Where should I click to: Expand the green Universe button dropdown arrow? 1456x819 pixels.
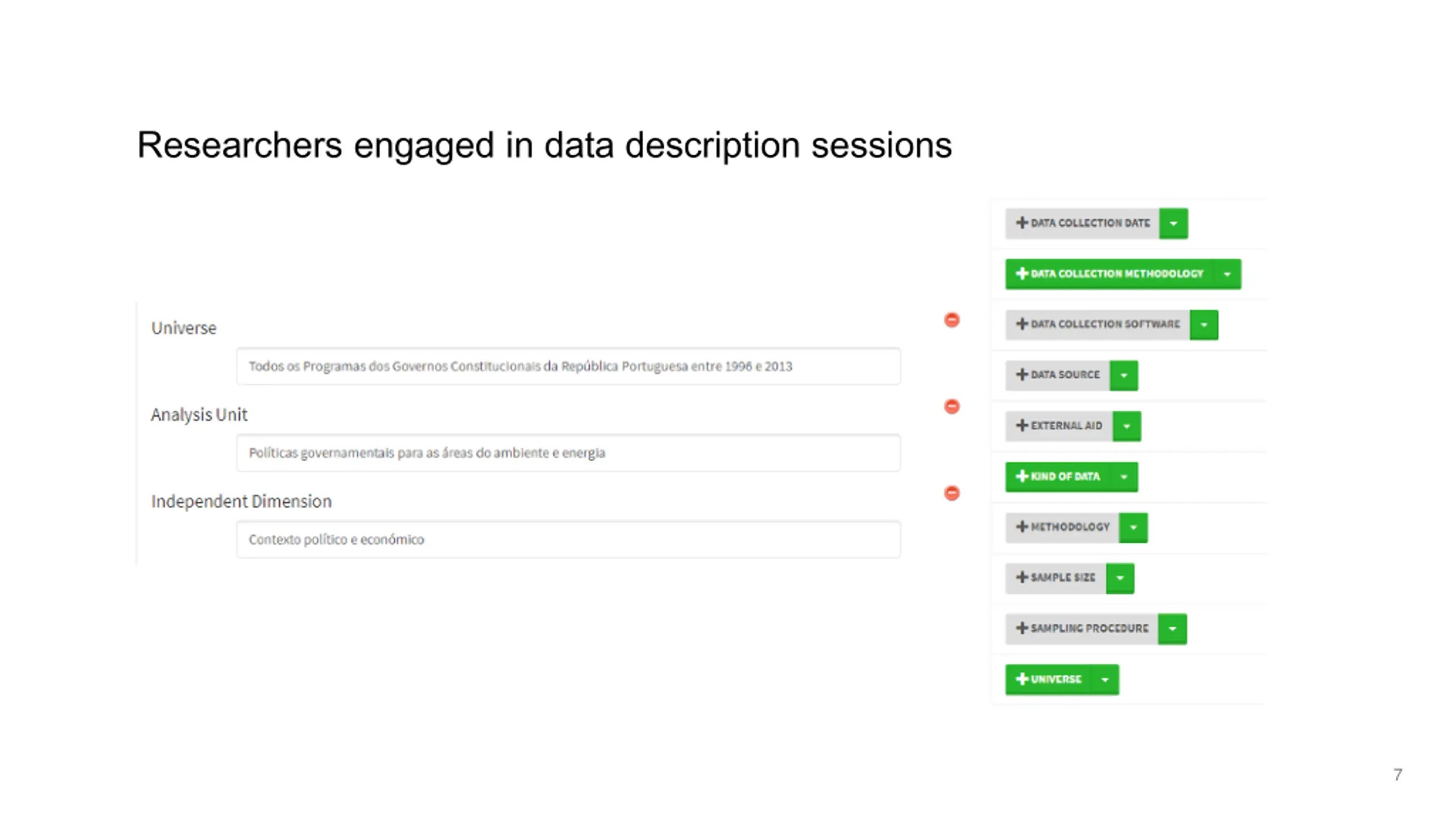1105,680
